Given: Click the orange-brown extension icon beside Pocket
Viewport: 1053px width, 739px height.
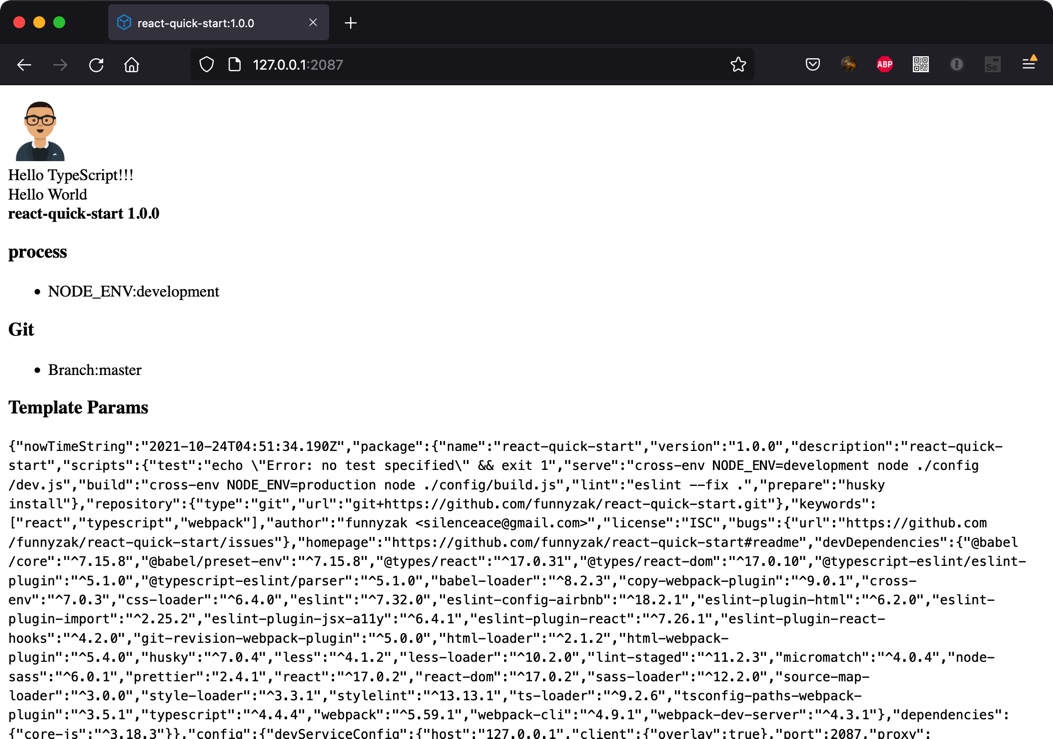Looking at the screenshot, I should coord(848,64).
